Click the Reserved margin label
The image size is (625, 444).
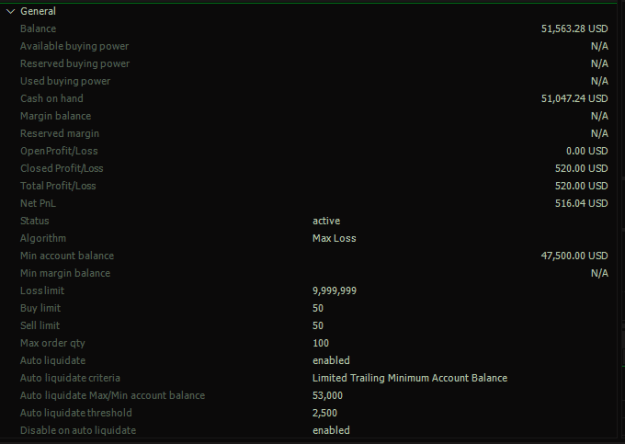pyautogui.click(x=60, y=134)
